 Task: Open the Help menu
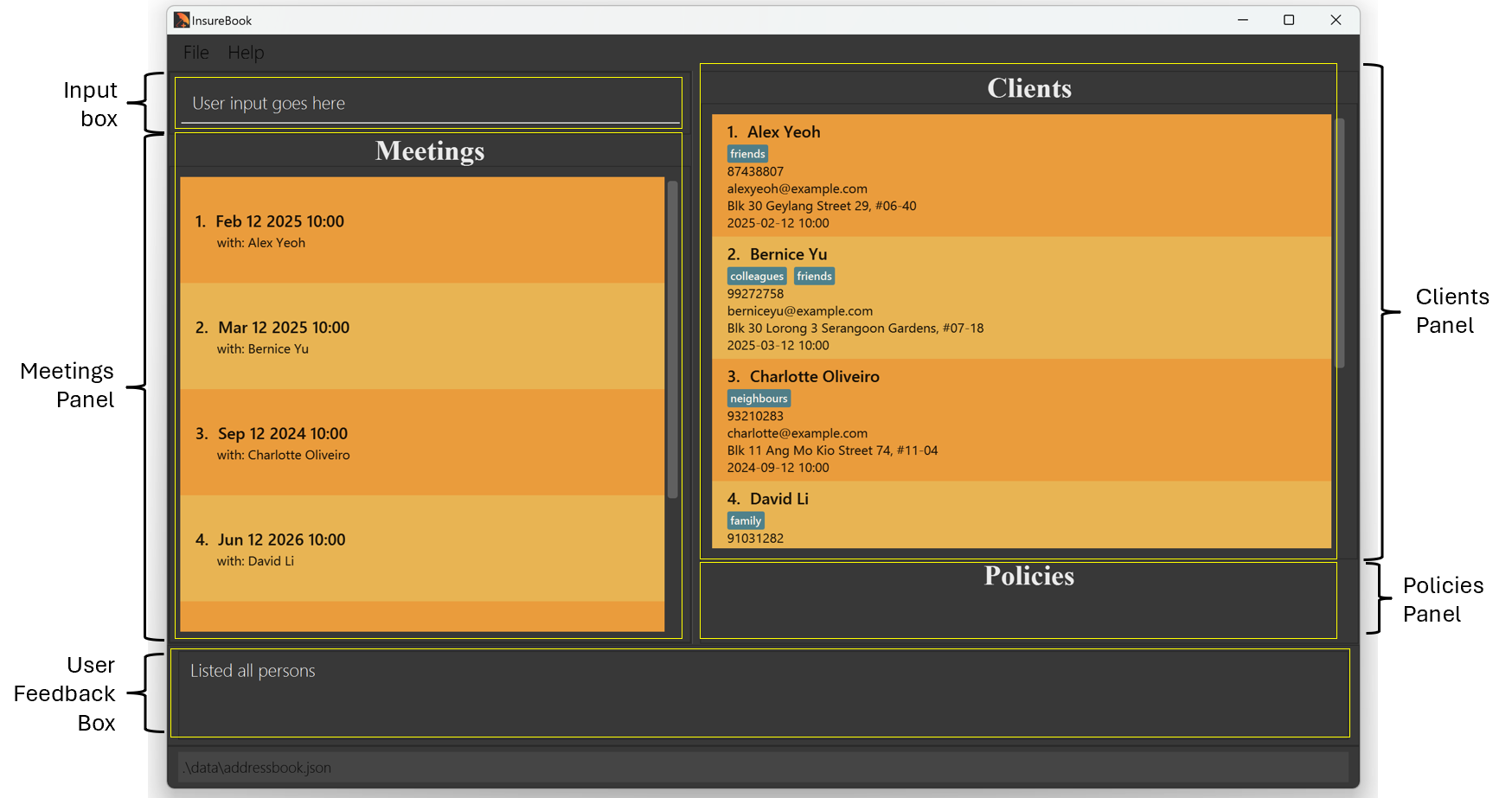246,53
